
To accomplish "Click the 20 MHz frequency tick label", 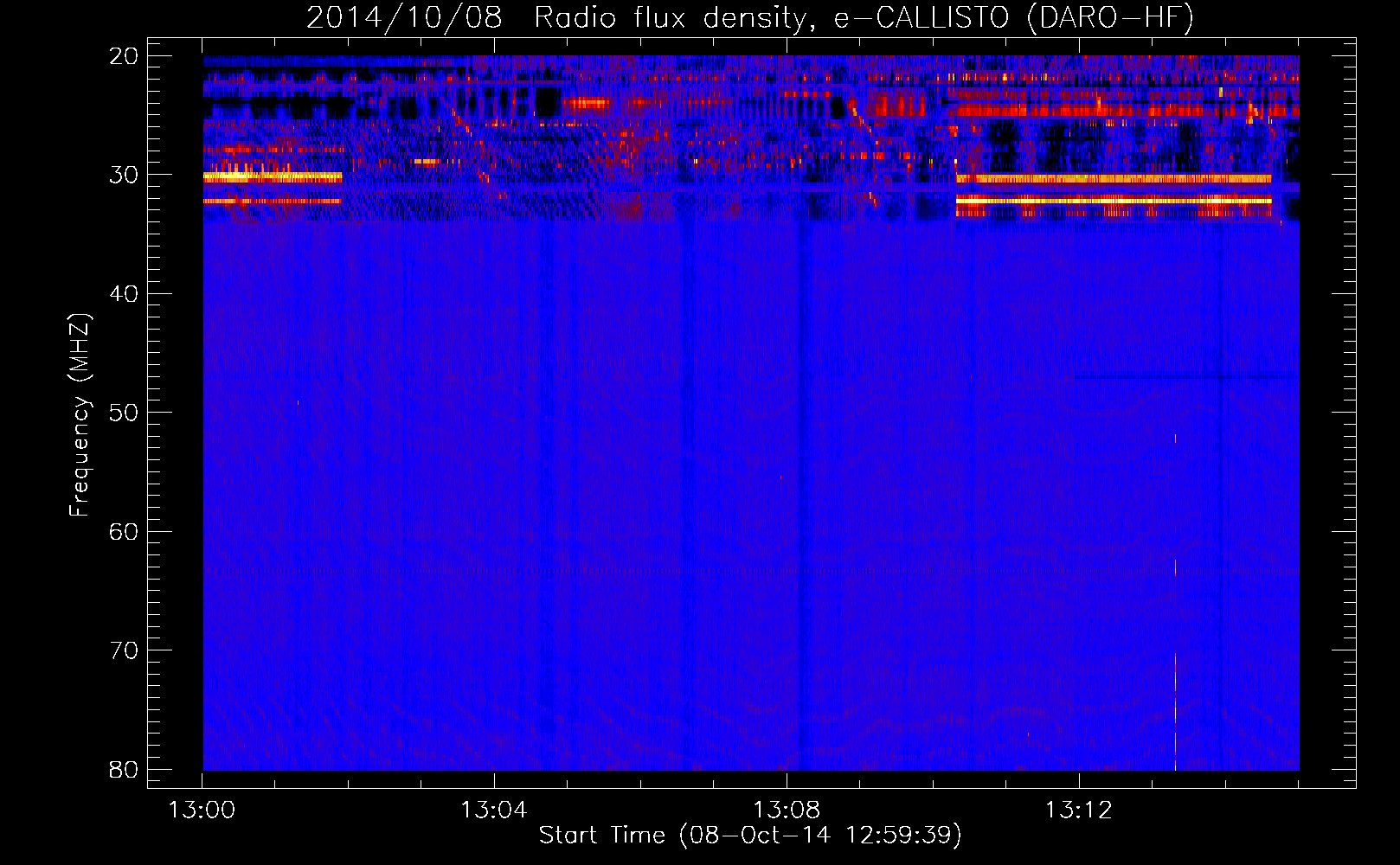I will click(x=125, y=56).
